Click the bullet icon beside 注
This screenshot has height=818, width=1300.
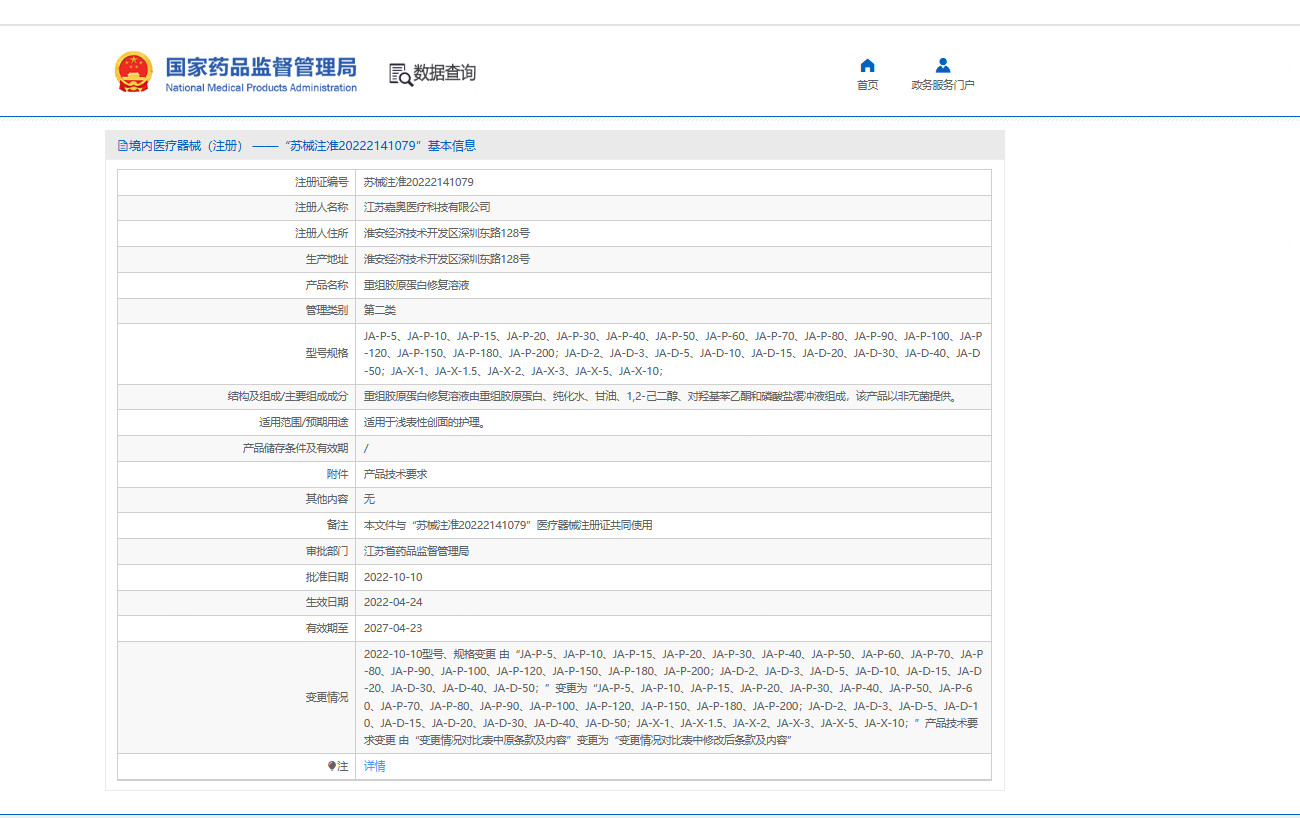click(332, 766)
